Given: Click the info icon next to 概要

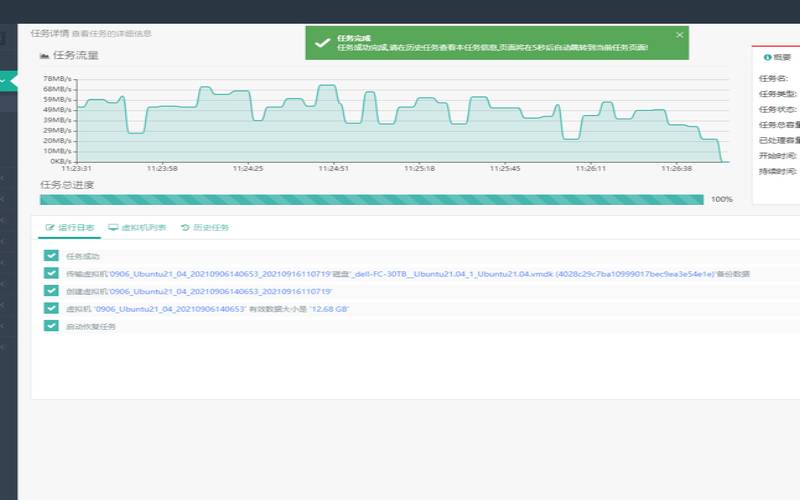Looking at the screenshot, I should click(767, 57).
